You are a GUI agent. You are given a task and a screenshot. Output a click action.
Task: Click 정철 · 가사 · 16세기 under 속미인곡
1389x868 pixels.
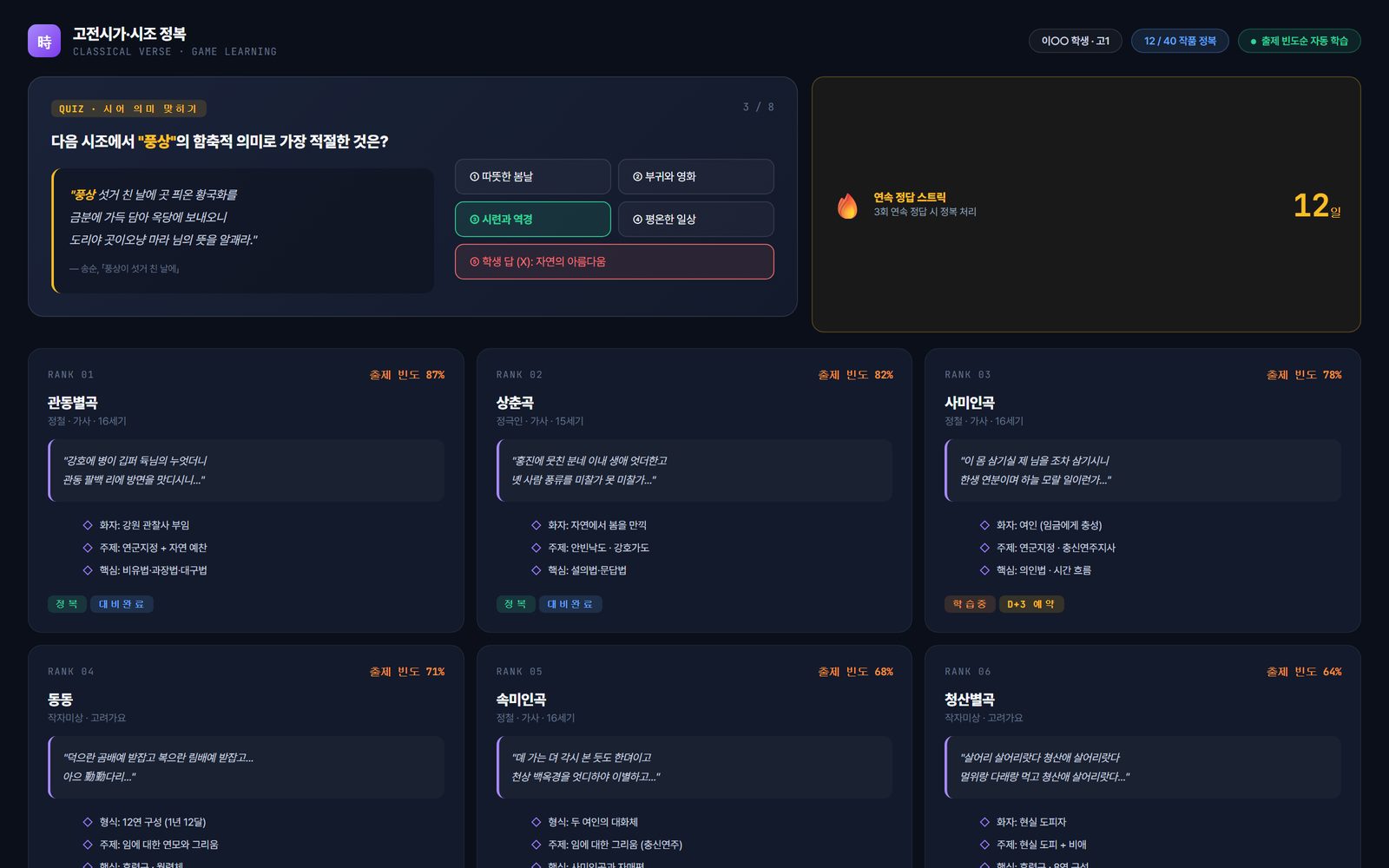536,718
